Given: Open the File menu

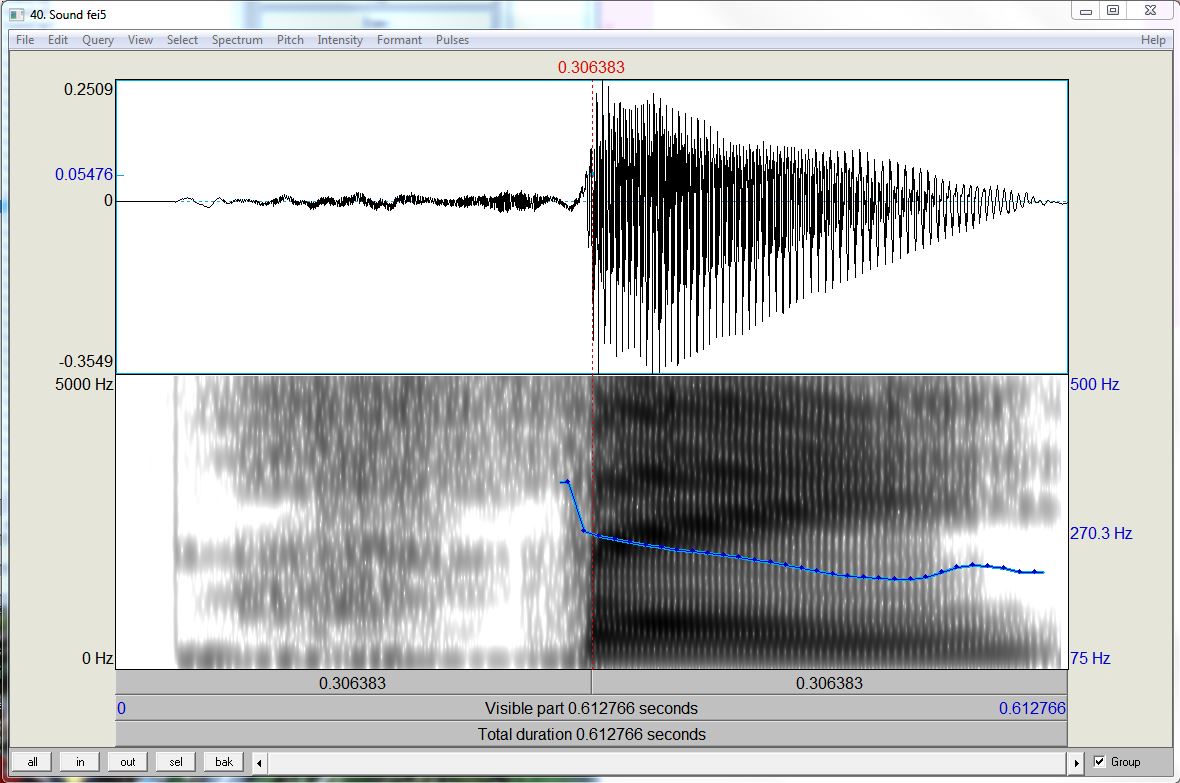Looking at the screenshot, I should pos(25,40).
